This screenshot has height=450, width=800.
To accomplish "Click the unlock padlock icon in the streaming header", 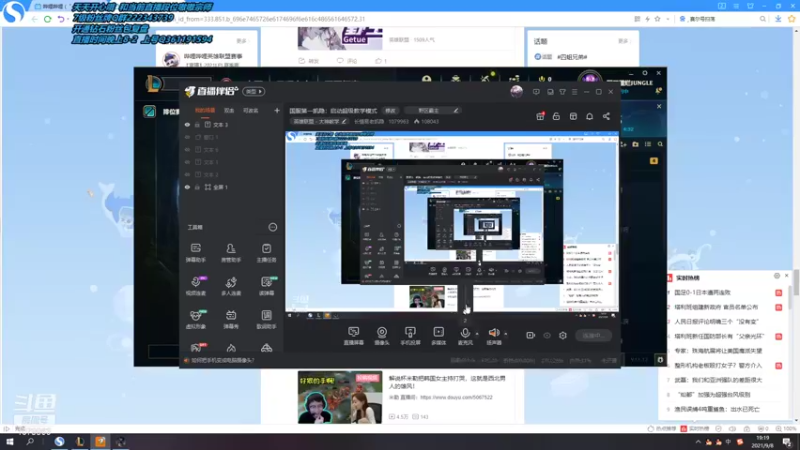I will [556, 116].
